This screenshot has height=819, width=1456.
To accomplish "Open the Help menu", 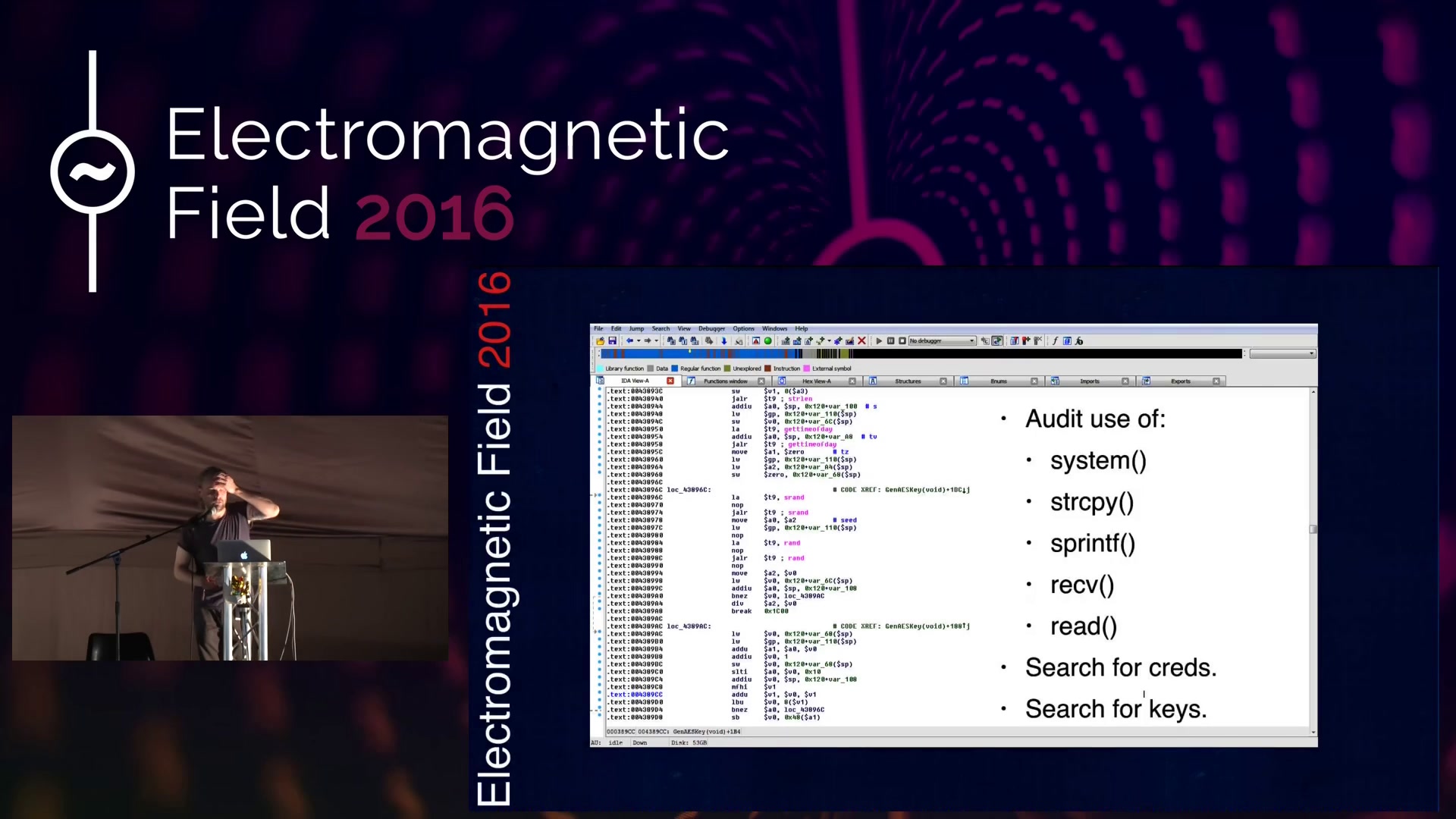I will tap(802, 328).
